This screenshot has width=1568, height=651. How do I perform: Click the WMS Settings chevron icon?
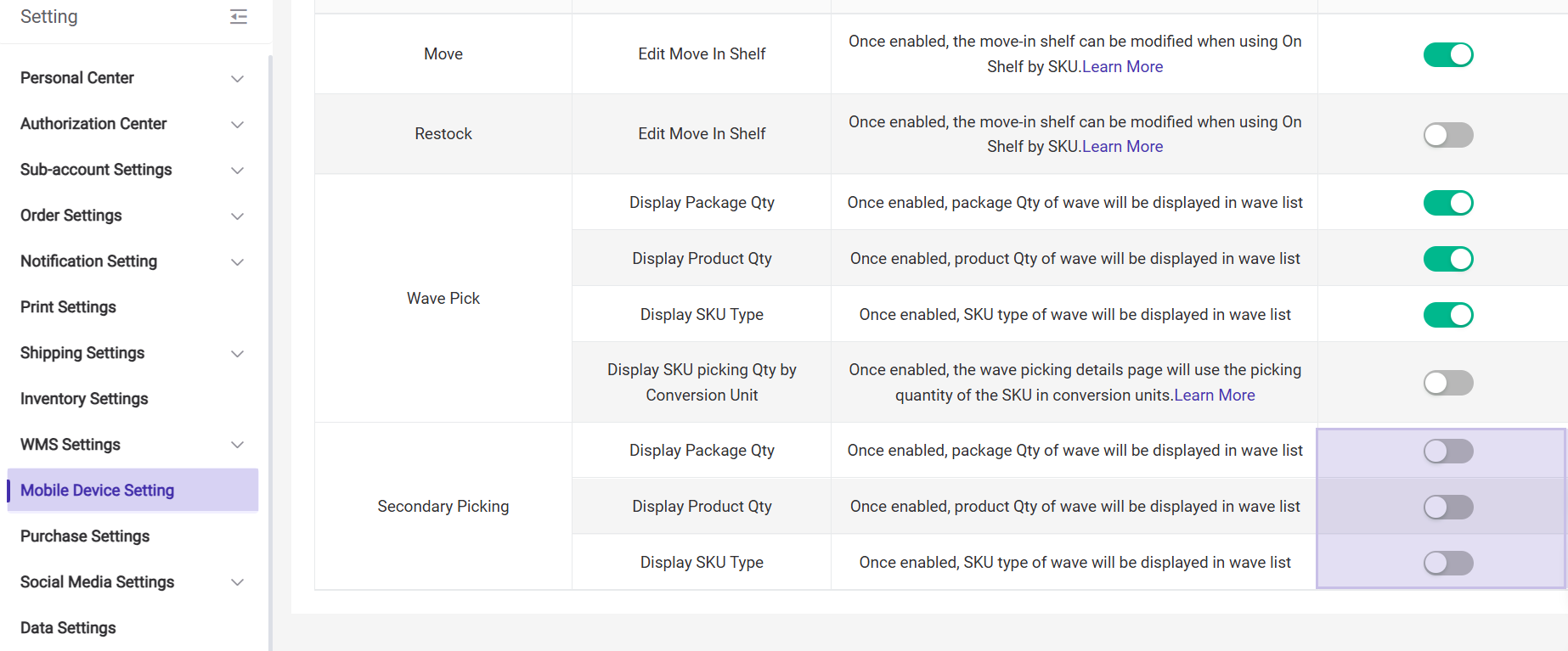click(x=238, y=445)
